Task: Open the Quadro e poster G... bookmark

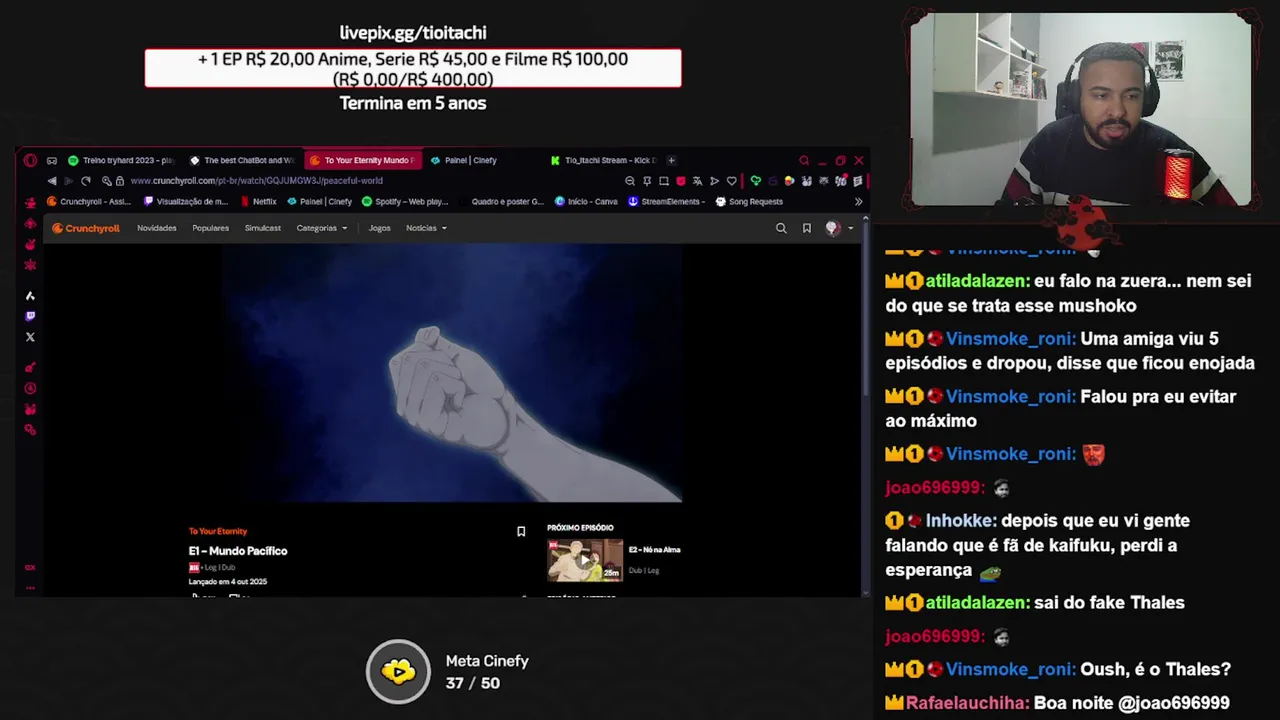Action: (501, 201)
